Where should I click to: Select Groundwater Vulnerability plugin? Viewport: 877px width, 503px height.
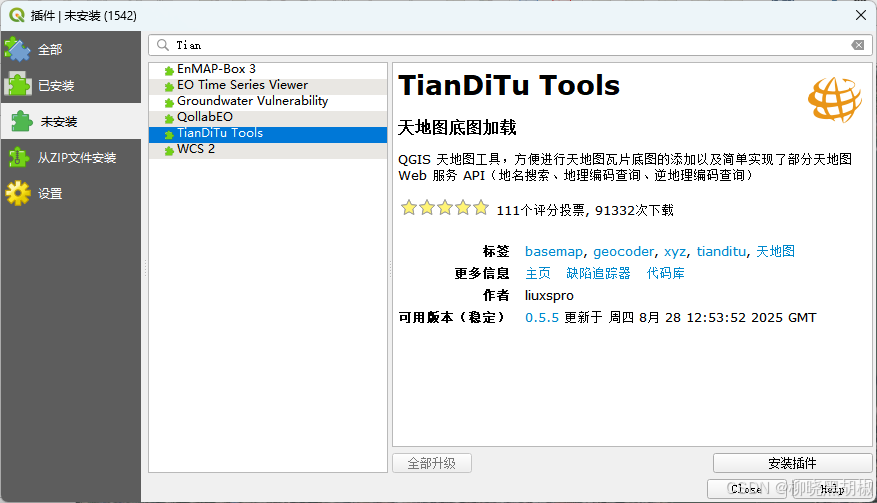coord(268,101)
